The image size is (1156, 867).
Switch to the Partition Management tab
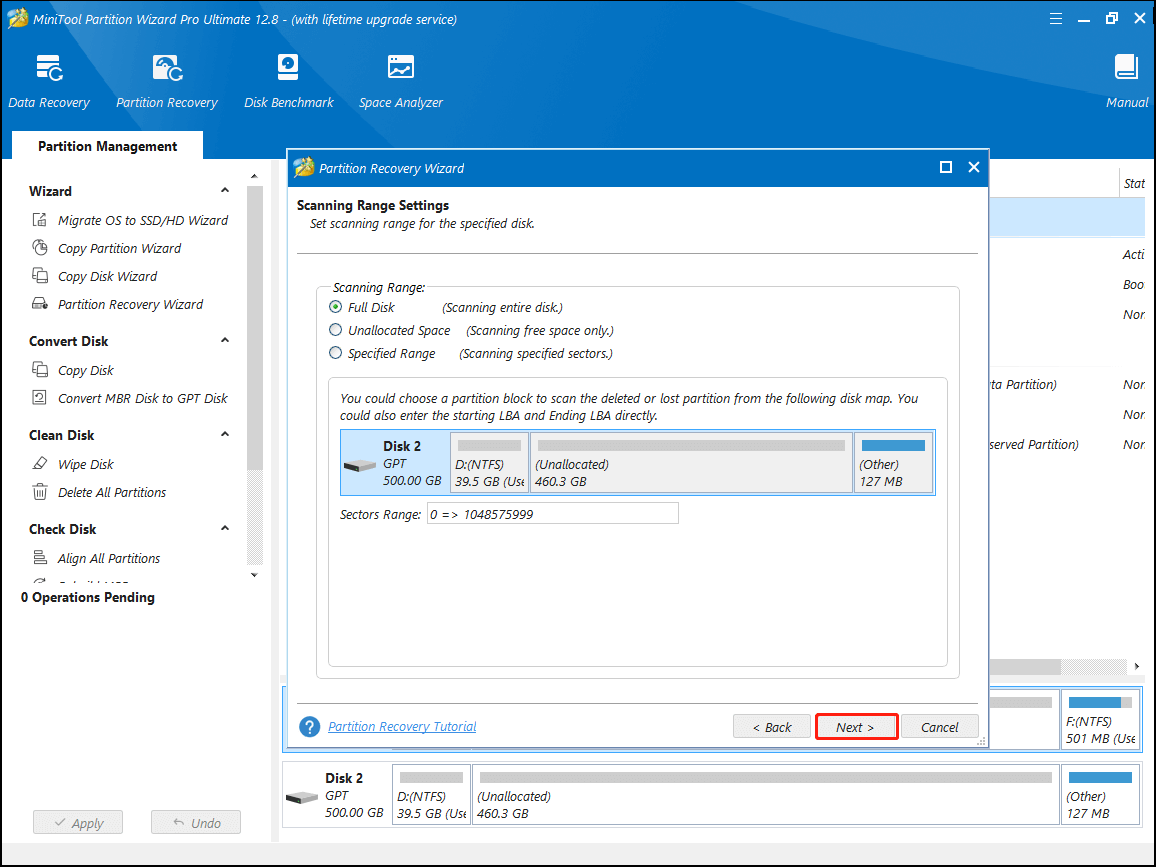click(108, 146)
